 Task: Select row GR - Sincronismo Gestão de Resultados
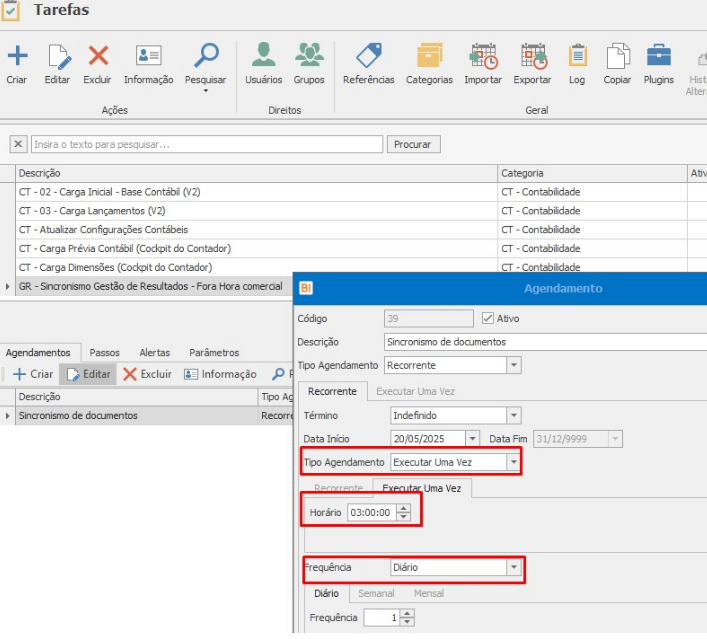[155, 286]
